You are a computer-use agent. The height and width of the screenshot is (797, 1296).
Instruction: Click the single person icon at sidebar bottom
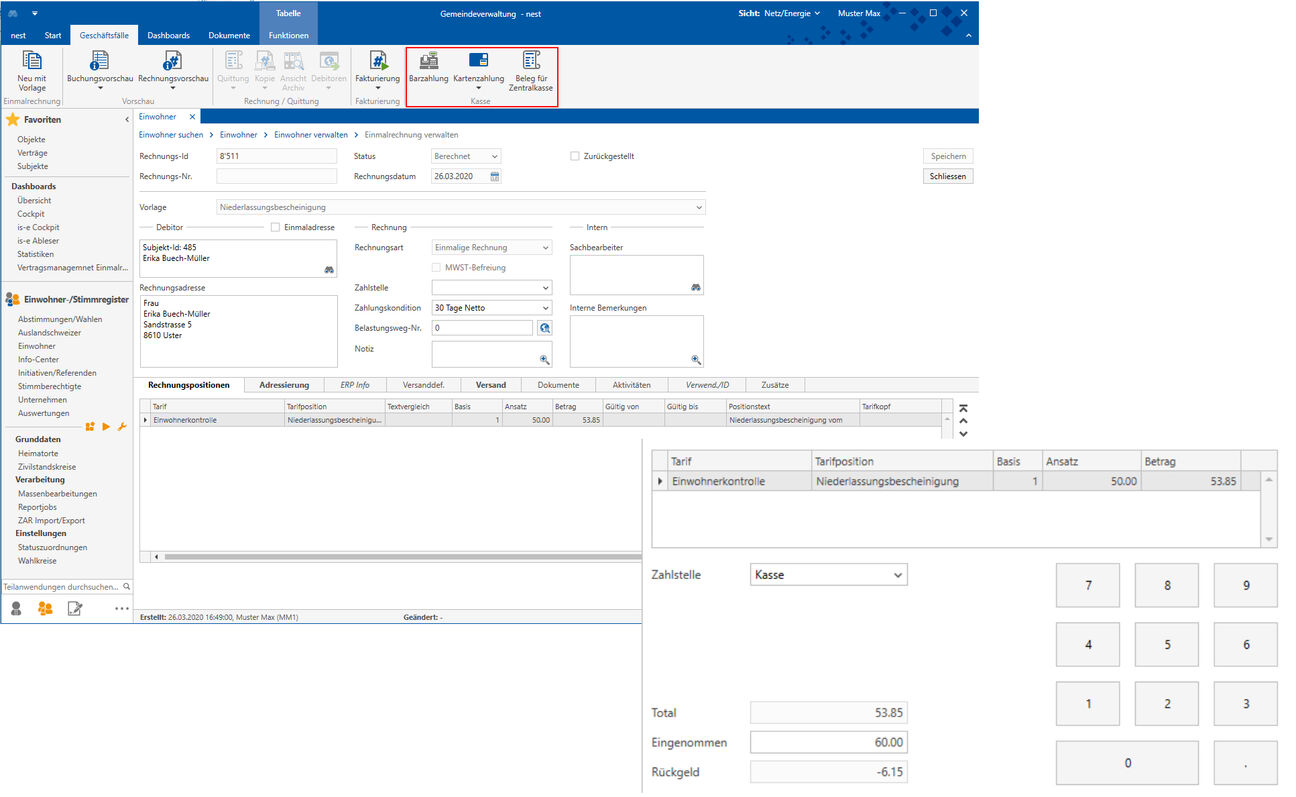tap(16, 608)
